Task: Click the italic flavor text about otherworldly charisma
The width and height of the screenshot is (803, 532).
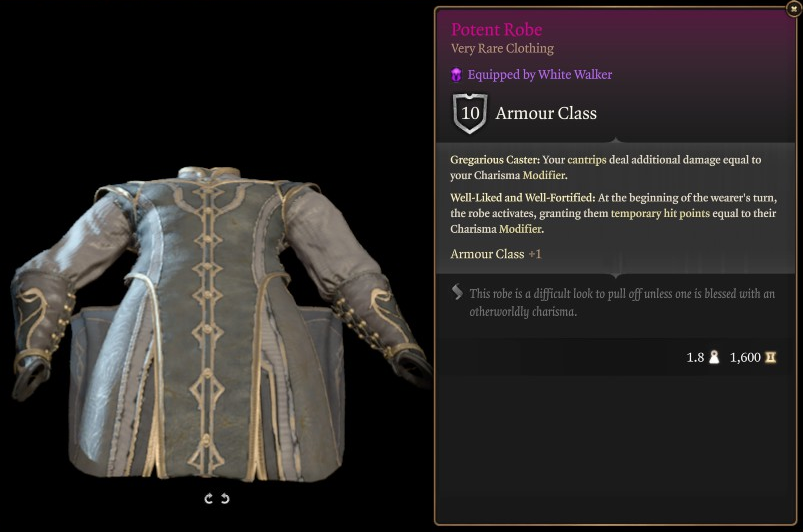Action: [x=622, y=303]
